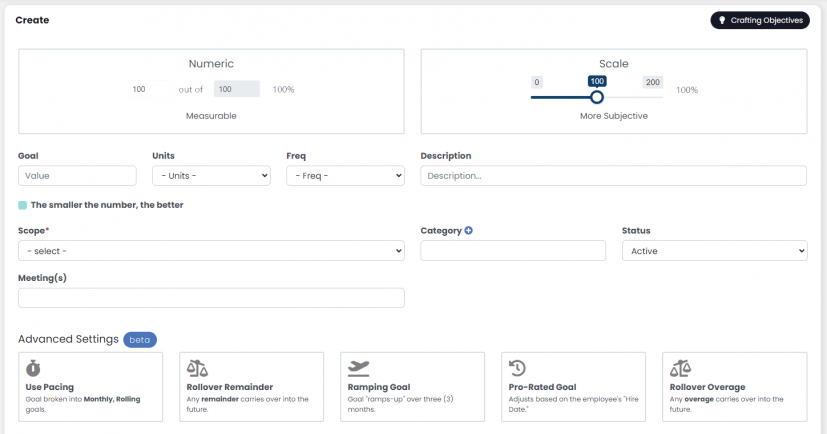The height and width of the screenshot is (434, 827).
Task: Click the lightbulb icon in Crafting Objectives
Action: click(720, 20)
